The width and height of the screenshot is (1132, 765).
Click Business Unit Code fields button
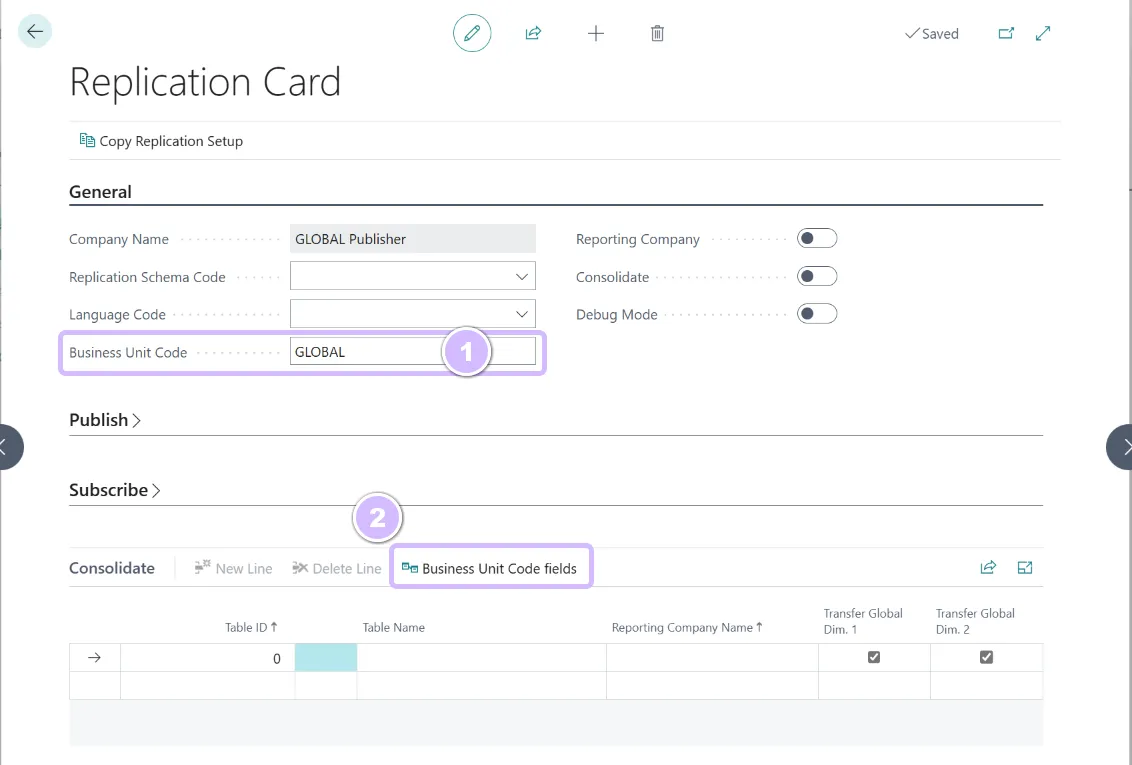(x=490, y=568)
